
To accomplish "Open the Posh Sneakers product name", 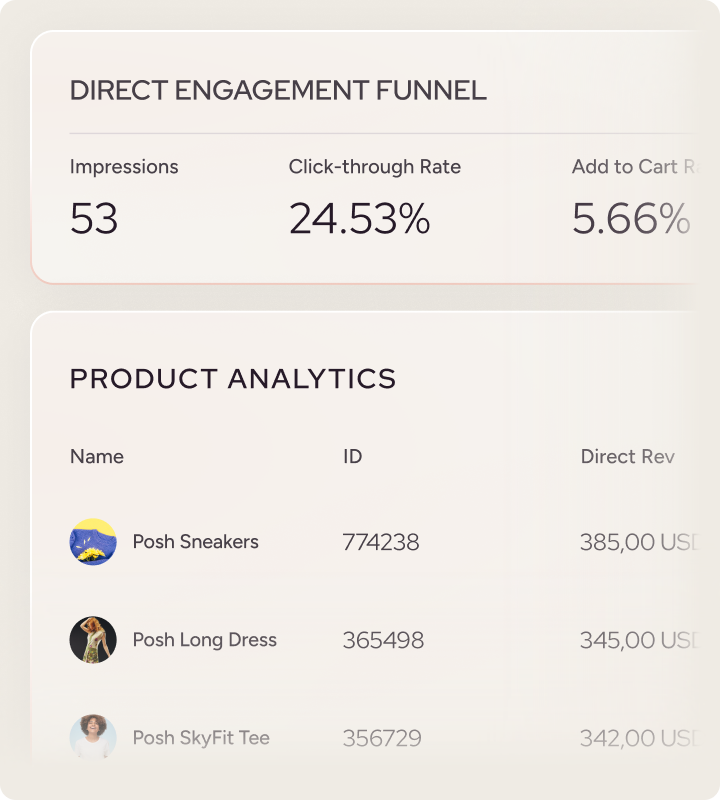I will (195, 542).
